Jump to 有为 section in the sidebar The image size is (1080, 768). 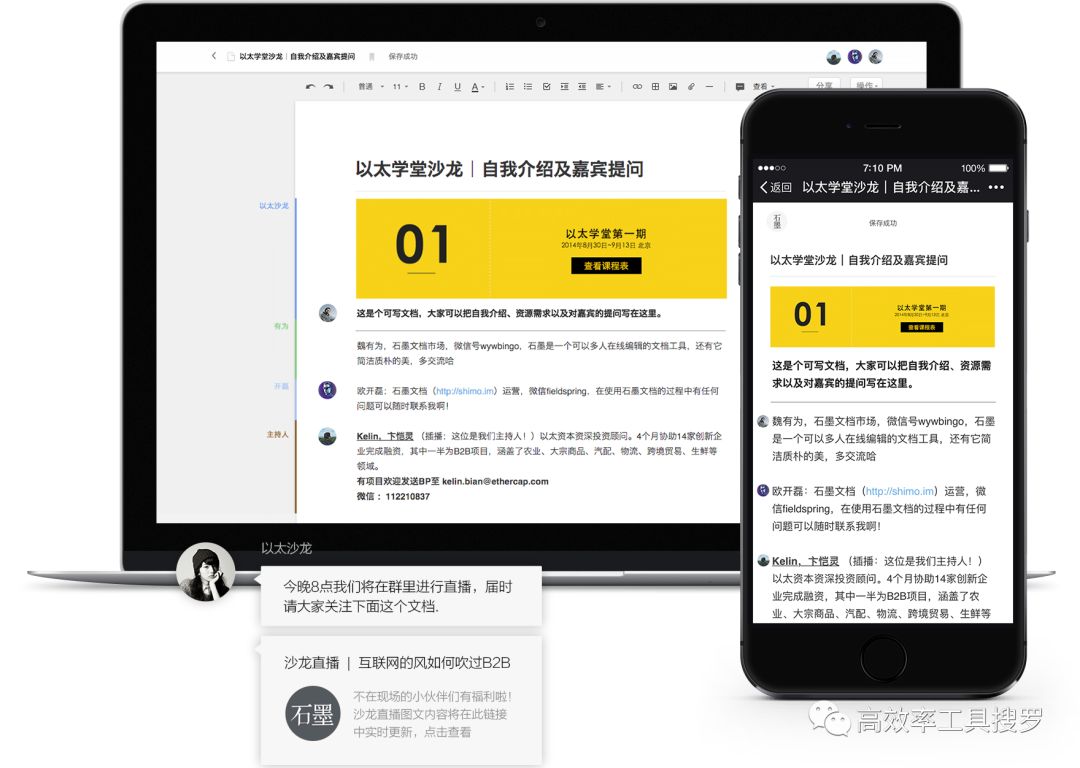click(x=281, y=326)
